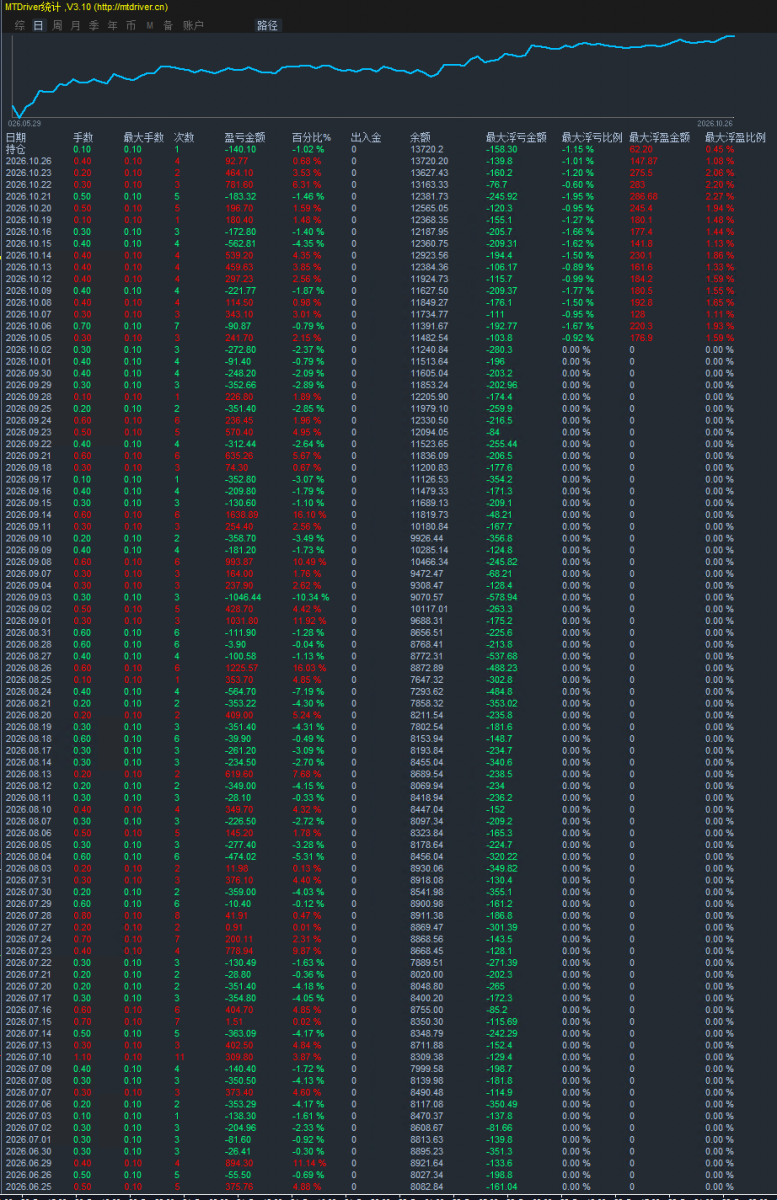777x1200 pixels.
Task: Open the 月 monthly statistics tab
Action: [x=76, y=25]
